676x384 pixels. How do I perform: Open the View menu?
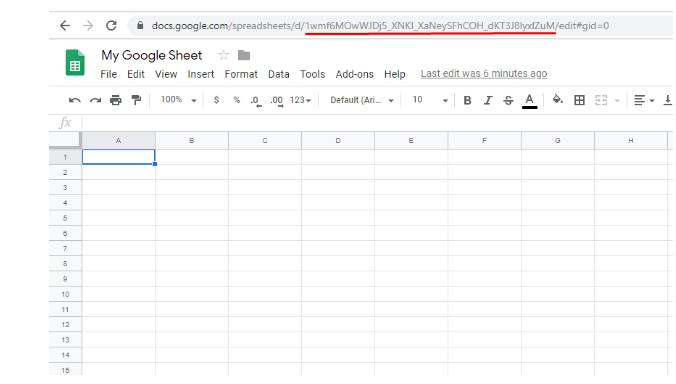click(x=166, y=75)
